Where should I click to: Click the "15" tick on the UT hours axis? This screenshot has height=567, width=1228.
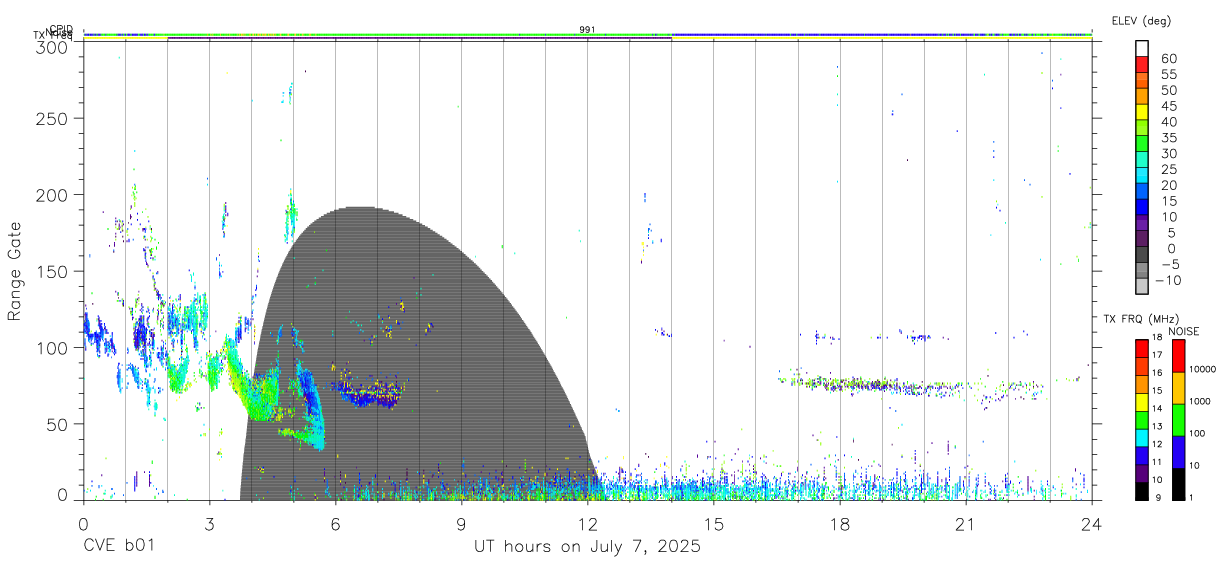click(x=714, y=524)
